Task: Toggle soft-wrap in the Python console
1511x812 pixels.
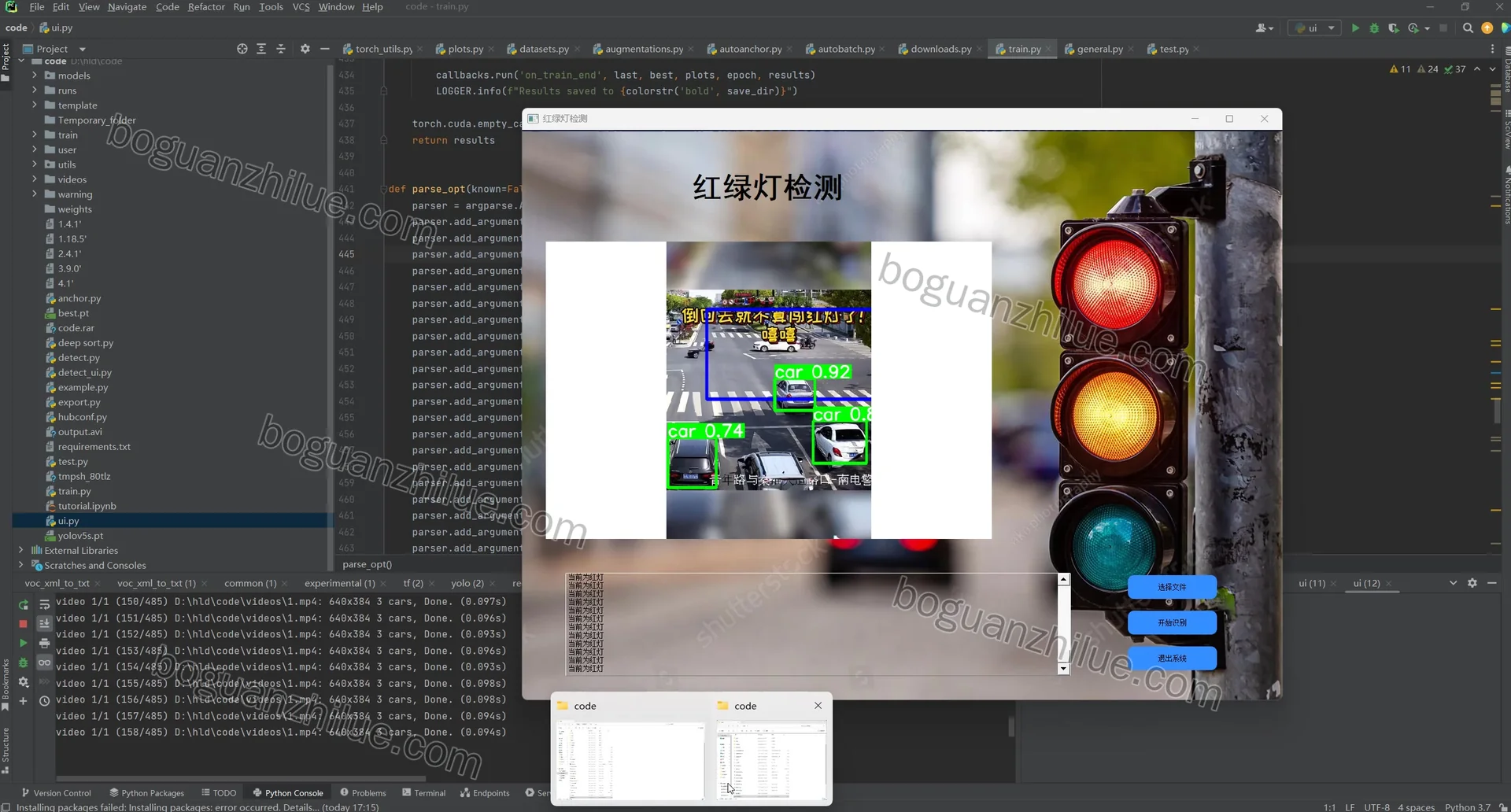Action: point(45,604)
